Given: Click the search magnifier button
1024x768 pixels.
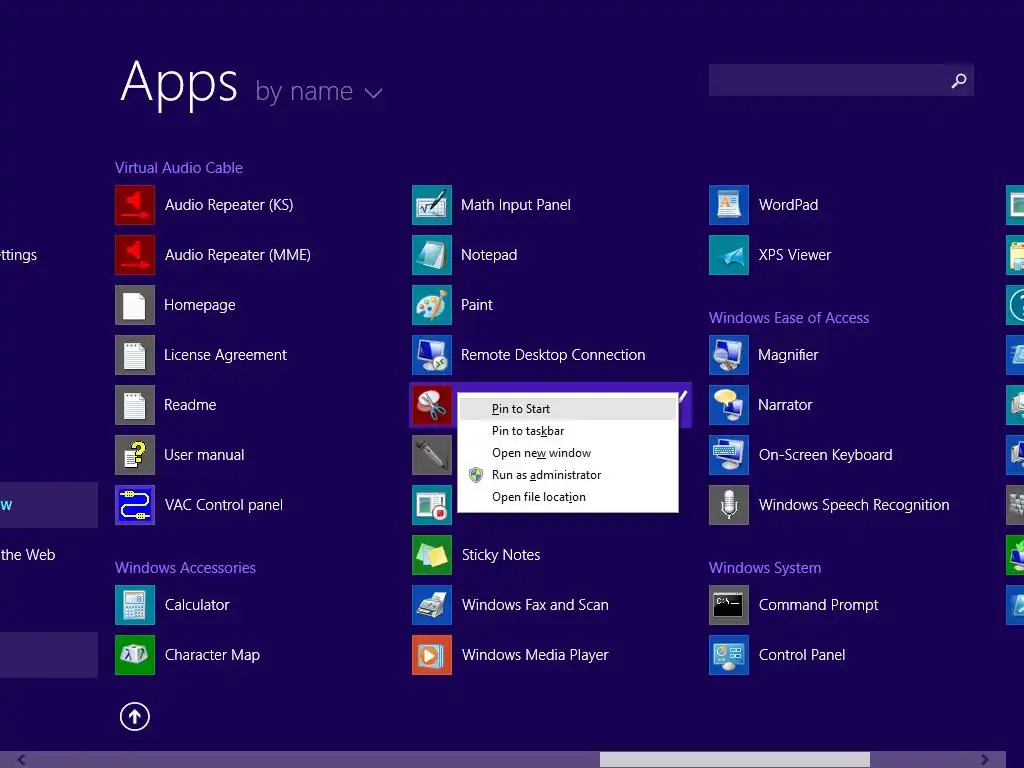Looking at the screenshot, I should 959,80.
